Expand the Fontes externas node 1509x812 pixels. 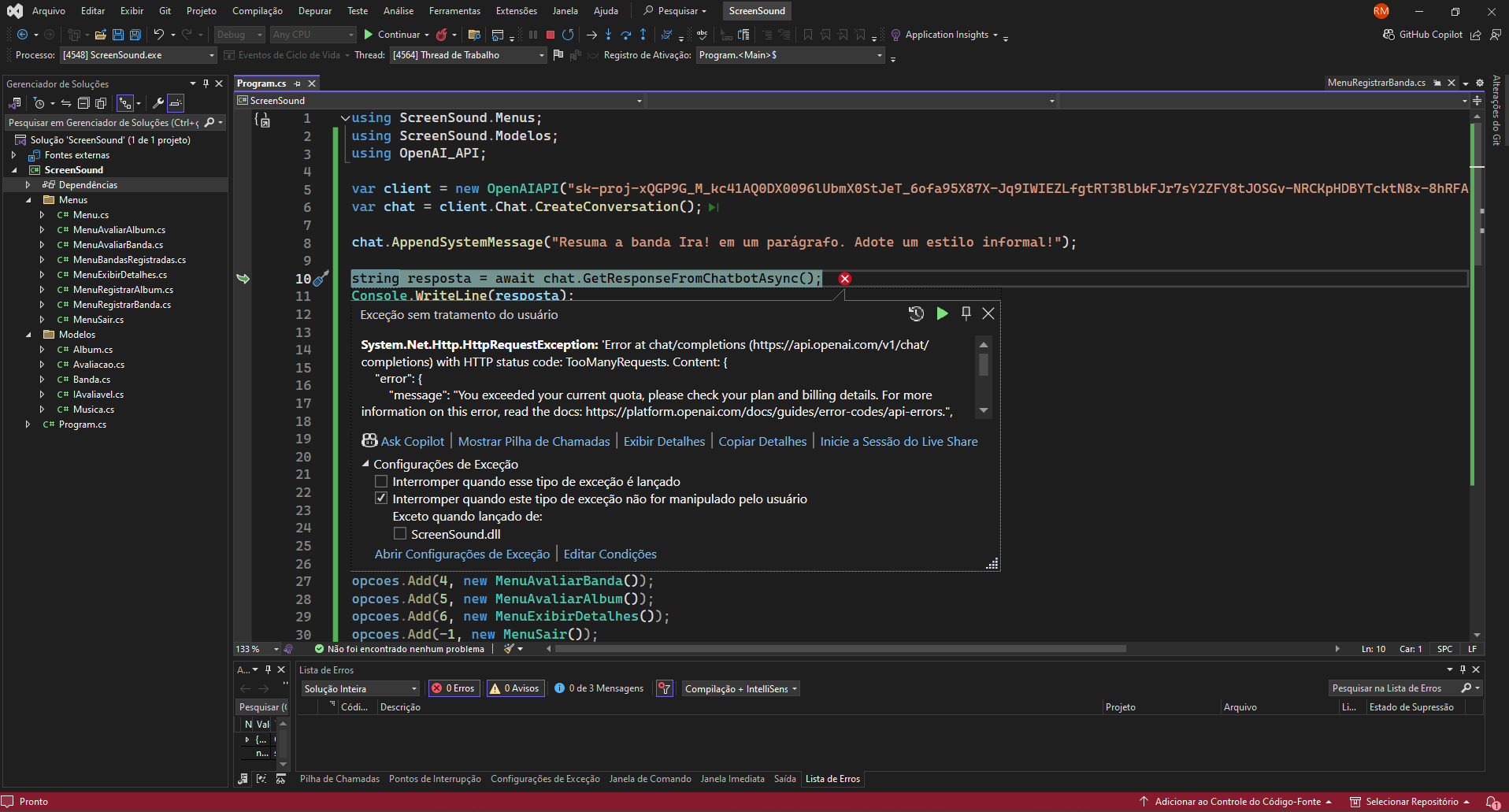click(x=13, y=155)
